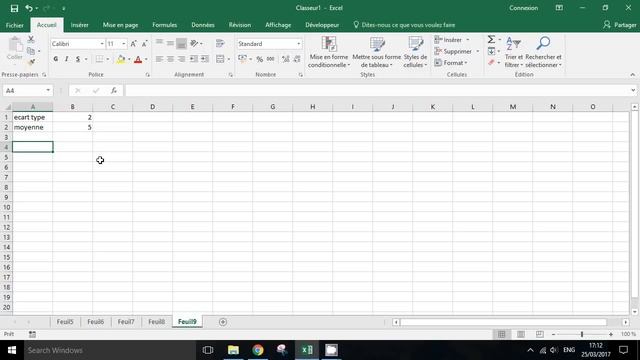Click the yellow fill color swatch
This screenshot has width=640, height=360.
coord(121,60)
